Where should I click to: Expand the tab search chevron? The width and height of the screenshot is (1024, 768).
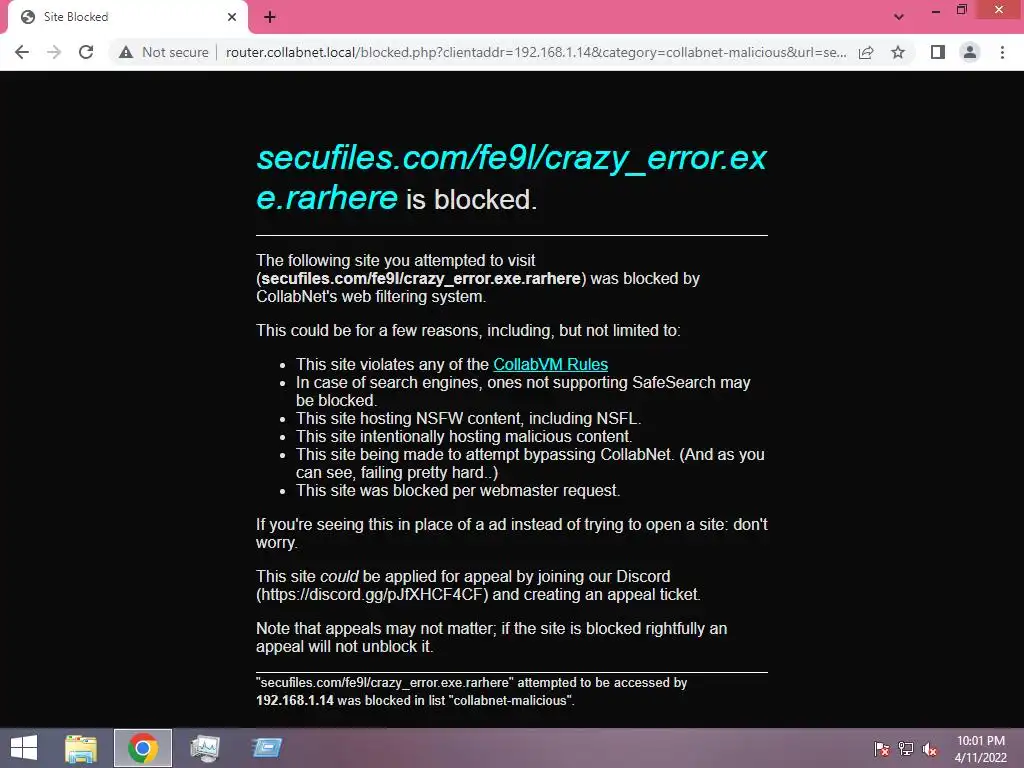tap(899, 17)
